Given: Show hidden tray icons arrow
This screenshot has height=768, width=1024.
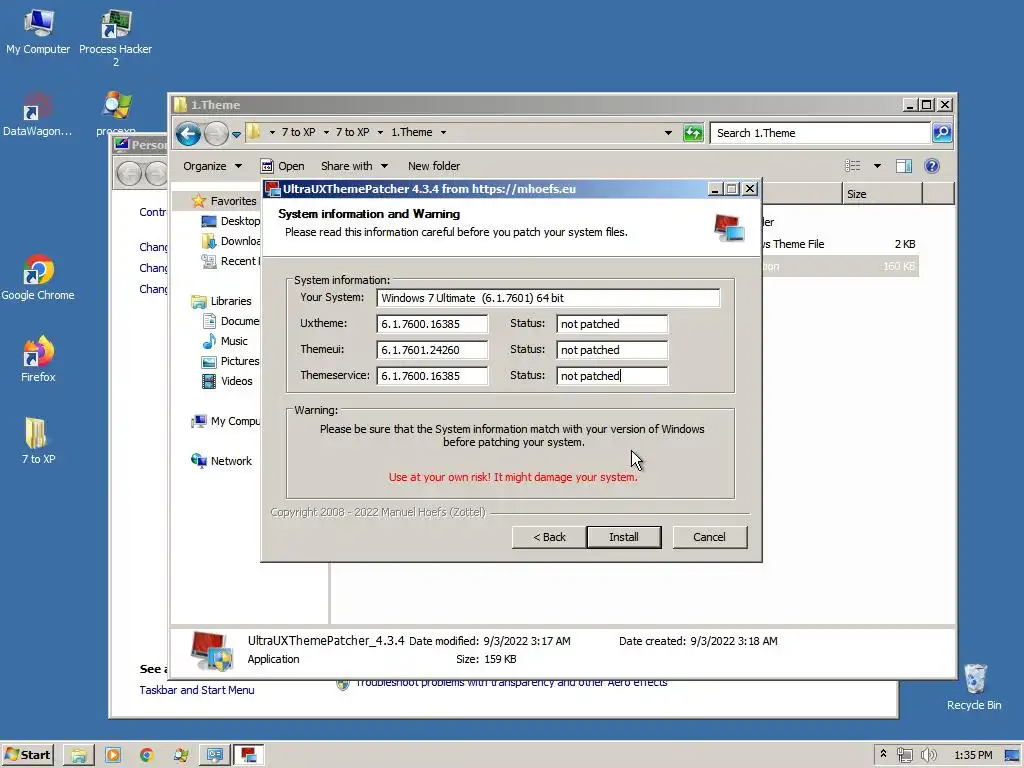Looking at the screenshot, I should pyautogui.click(x=883, y=754).
